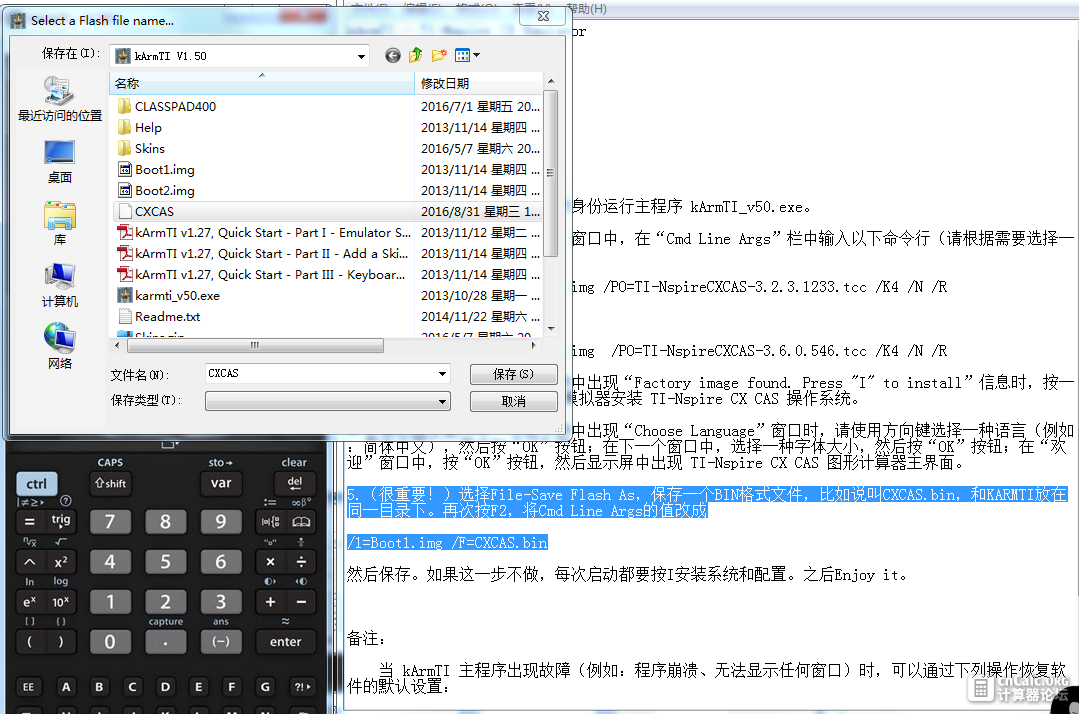Select Desktop (桌面) in the sidebar

(x=59, y=162)
